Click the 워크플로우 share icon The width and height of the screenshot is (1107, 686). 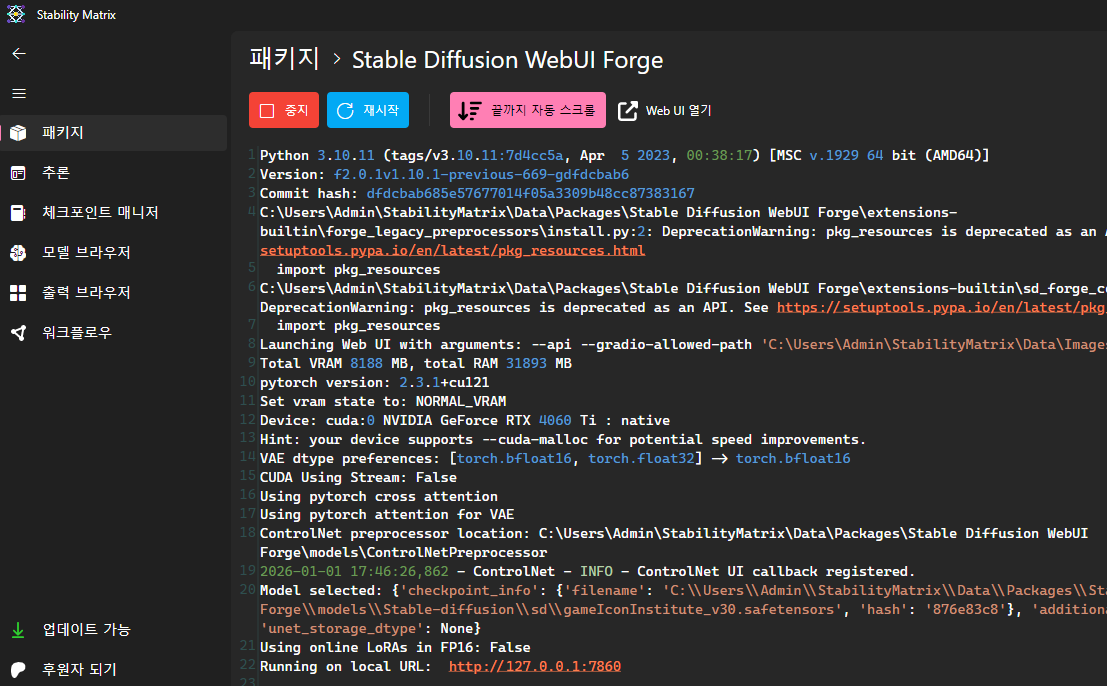[18, 332]
